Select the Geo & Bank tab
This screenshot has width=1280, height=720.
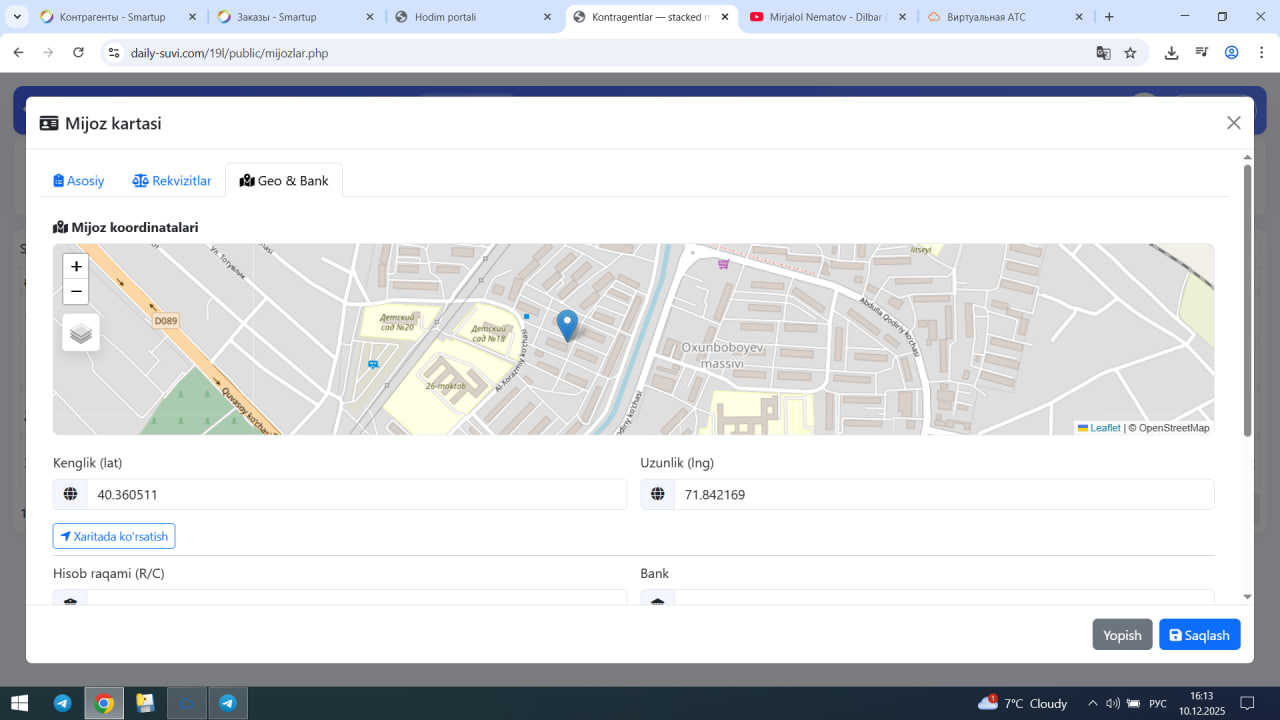284,181
